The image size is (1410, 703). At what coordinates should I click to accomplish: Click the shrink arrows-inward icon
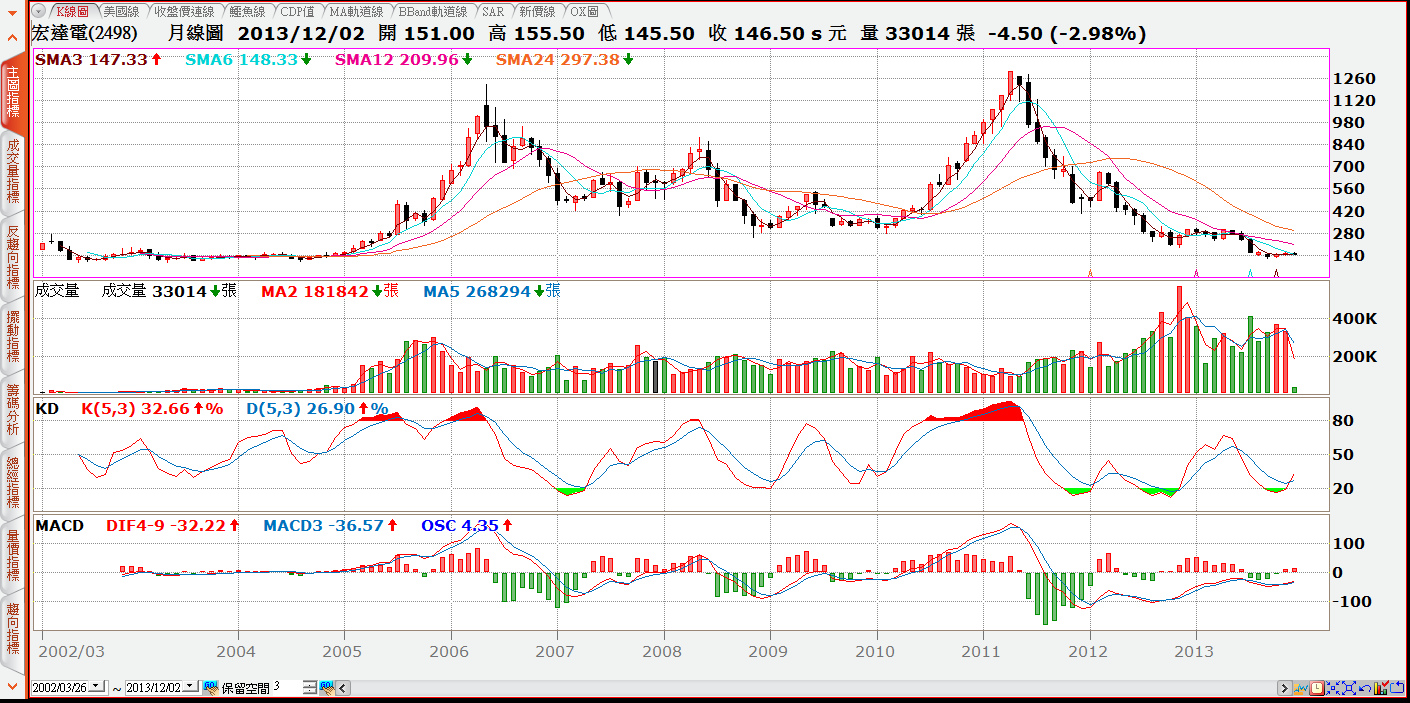click(x=1333, y=688)
